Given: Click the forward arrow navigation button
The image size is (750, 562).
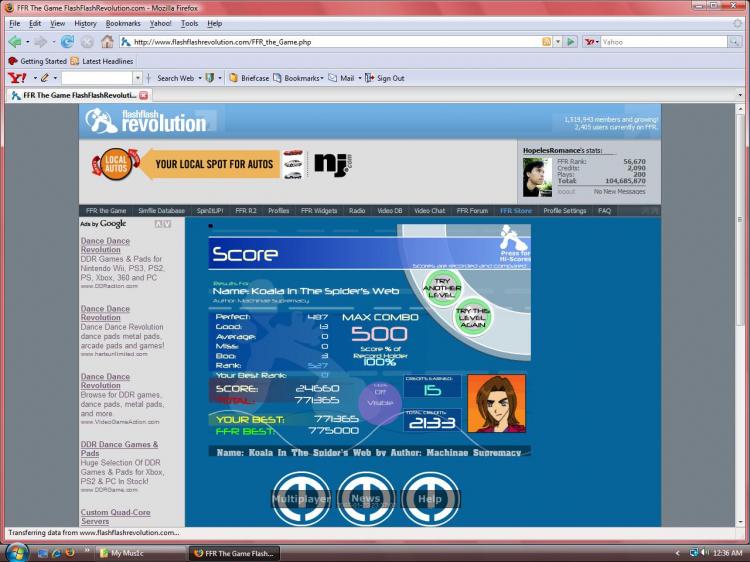Looking at the screenshot, I should (41, 42).
